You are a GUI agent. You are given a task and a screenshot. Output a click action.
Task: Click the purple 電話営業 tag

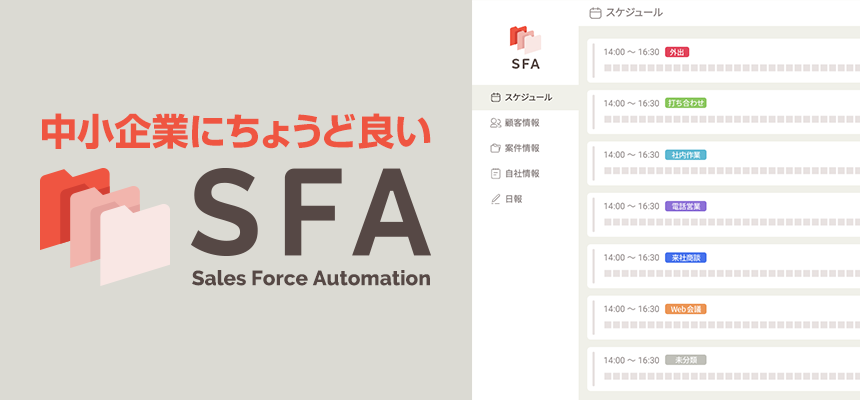click(686, 206)
